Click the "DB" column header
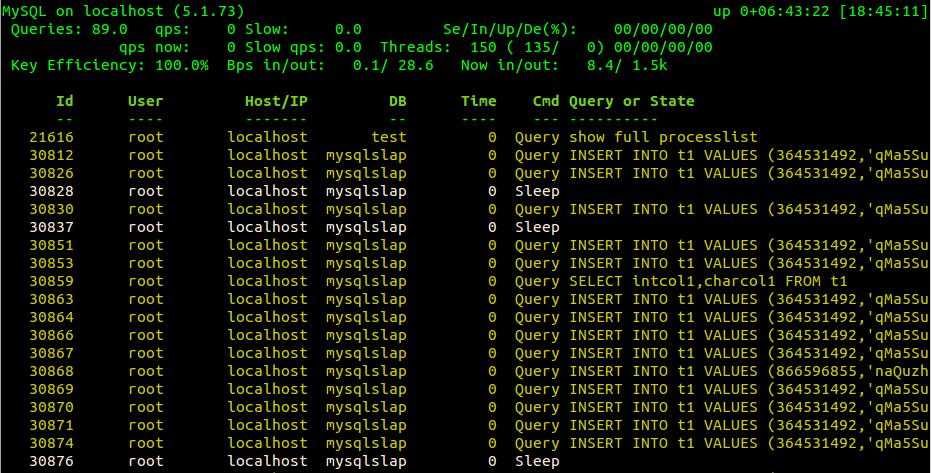 397,101
